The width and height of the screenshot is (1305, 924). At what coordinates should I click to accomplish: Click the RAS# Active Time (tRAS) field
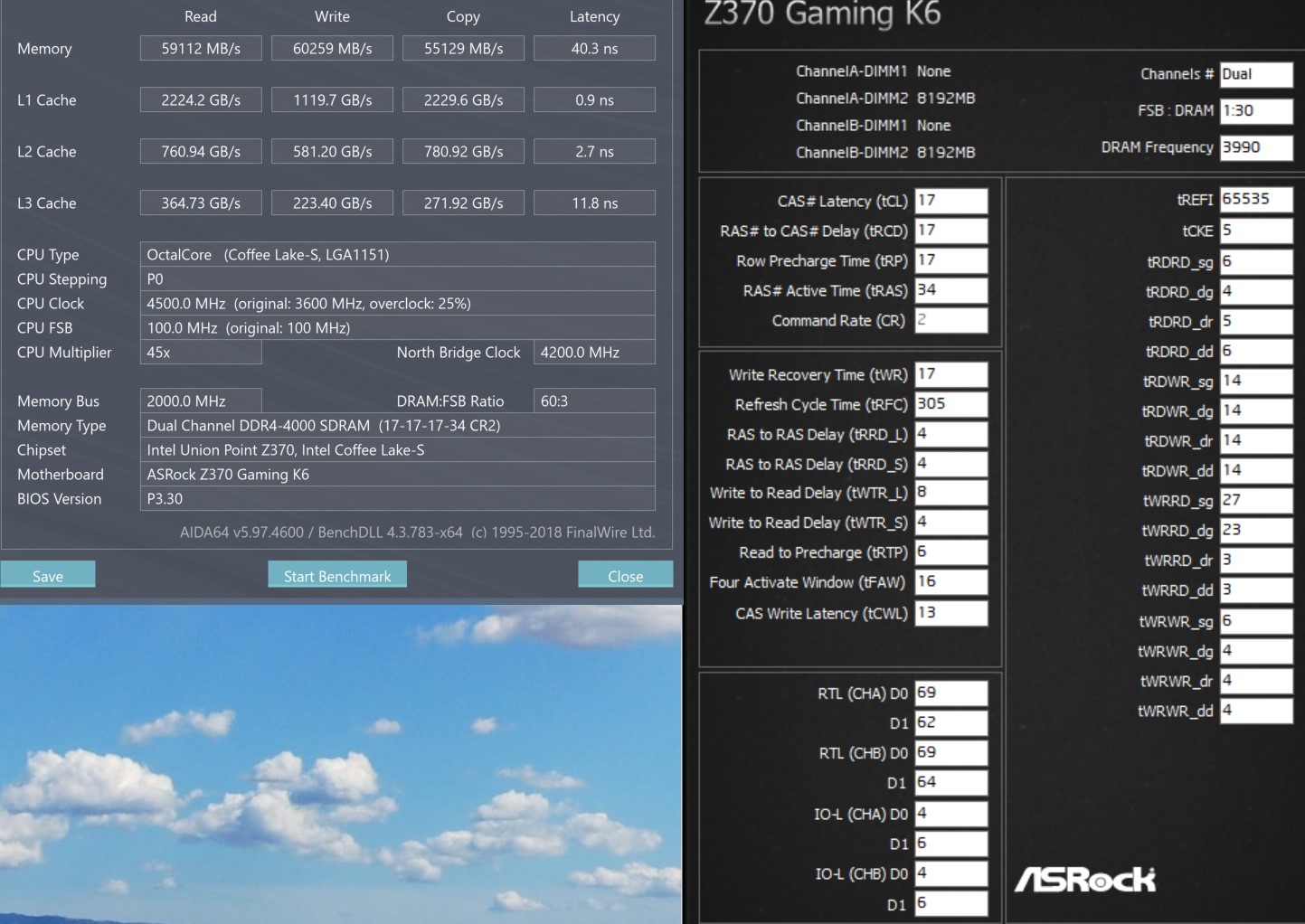point(951,290)
